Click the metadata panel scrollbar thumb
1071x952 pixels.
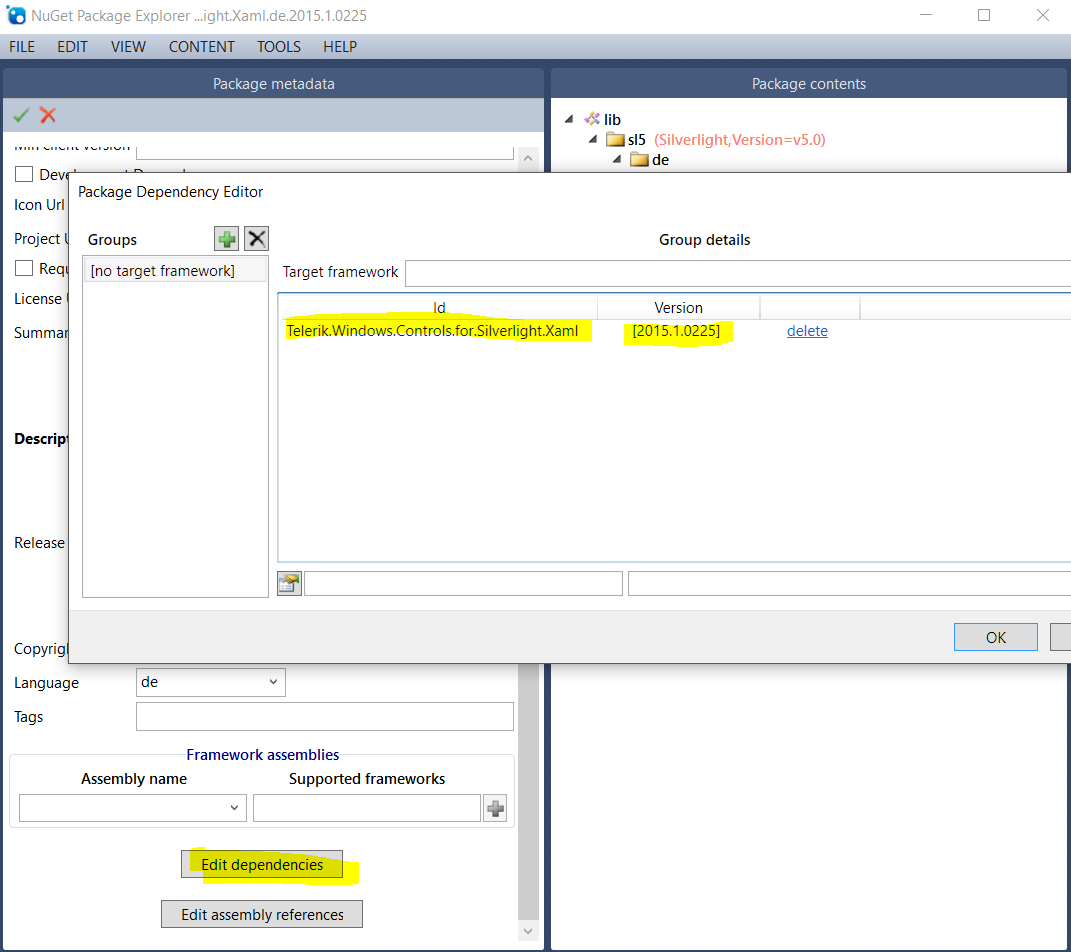click(x=528, y=792)
